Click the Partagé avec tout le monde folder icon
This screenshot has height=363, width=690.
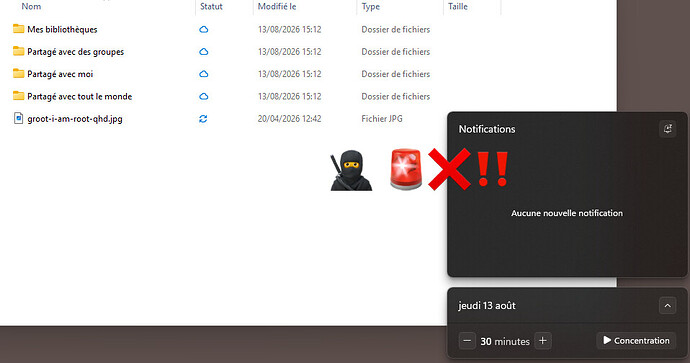pyautogui.click(x=18, y=96)
